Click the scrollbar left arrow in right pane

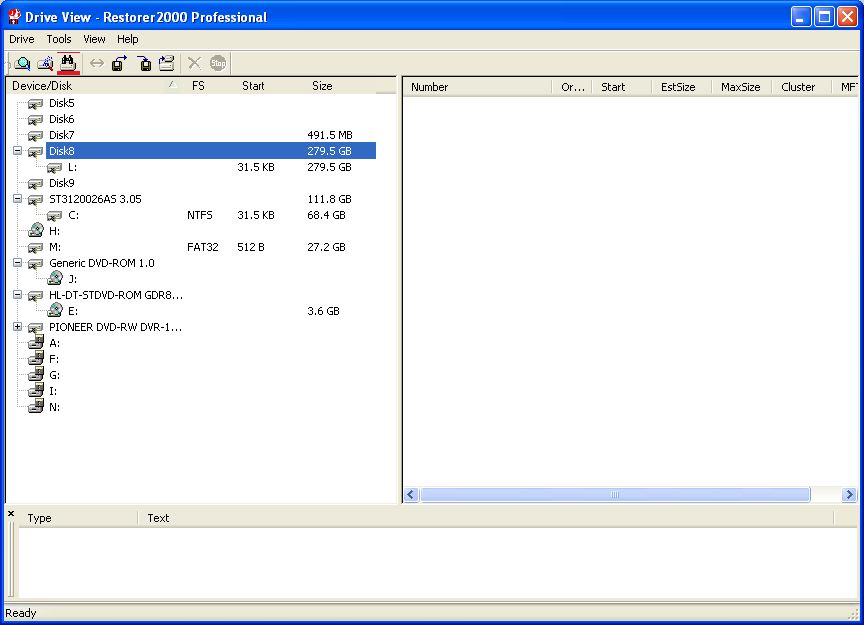point(411,494)
